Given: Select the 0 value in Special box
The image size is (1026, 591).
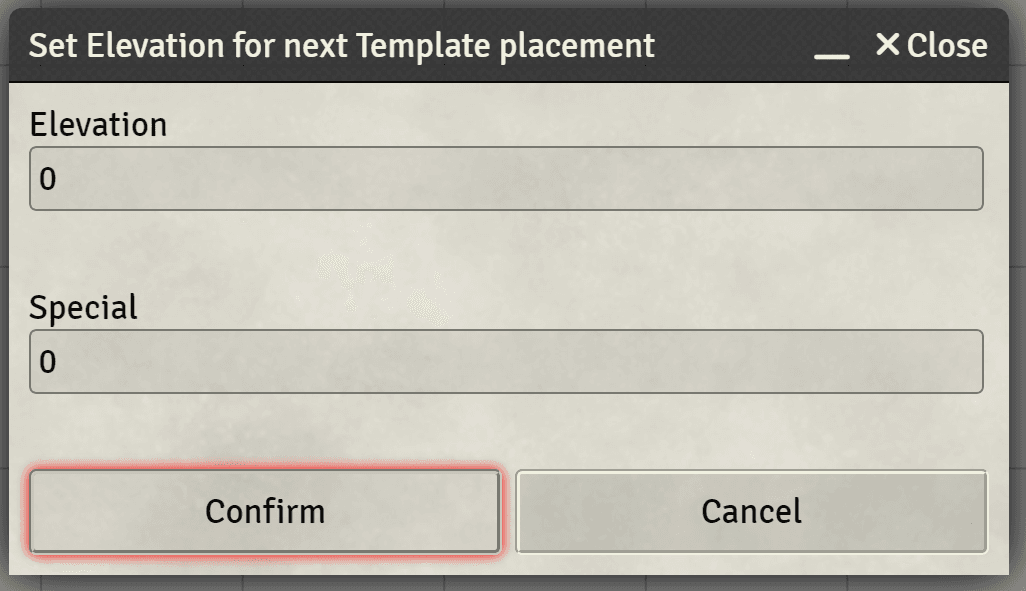Looking at the screenshot, I should coord(48,361).
